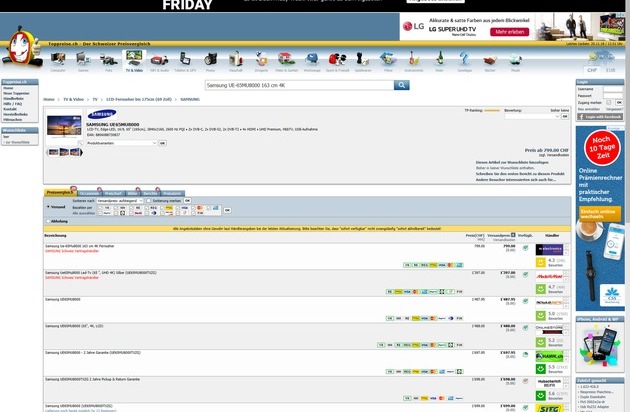Open the Sonstiges question mark category
The width and height of the screenshot is (630, 412).
[464, 60]
